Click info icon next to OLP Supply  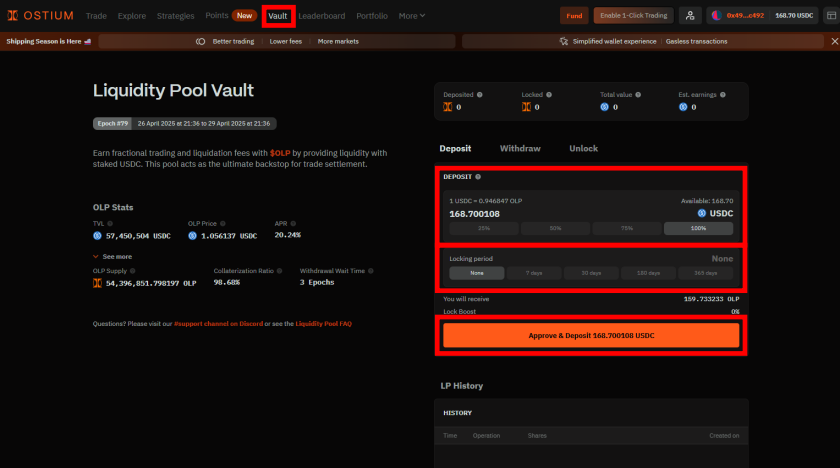pos(133,271)
